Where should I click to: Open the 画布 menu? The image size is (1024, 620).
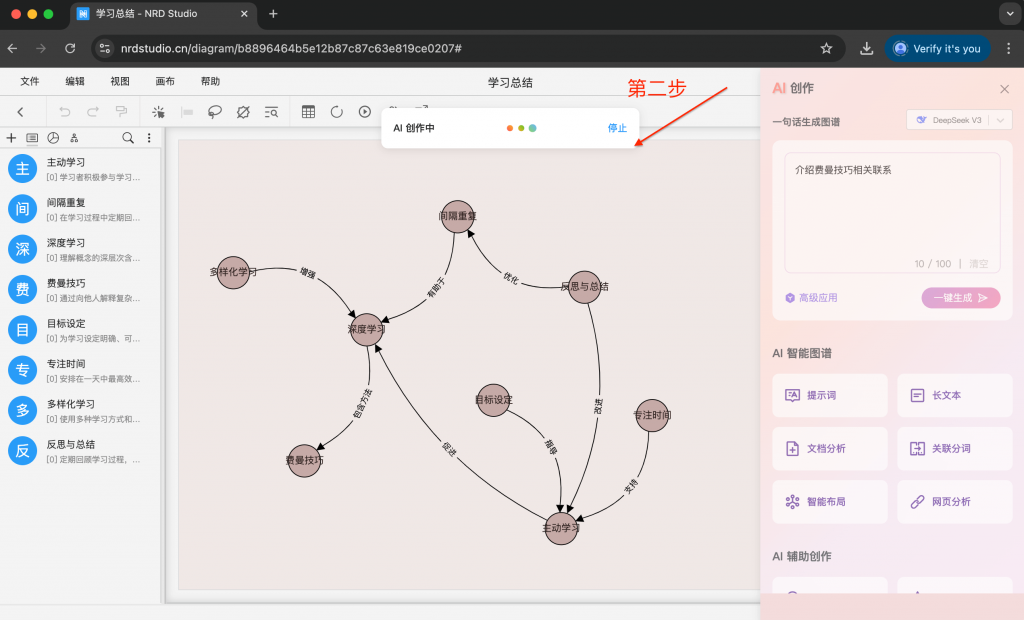[x=165, y=81]
